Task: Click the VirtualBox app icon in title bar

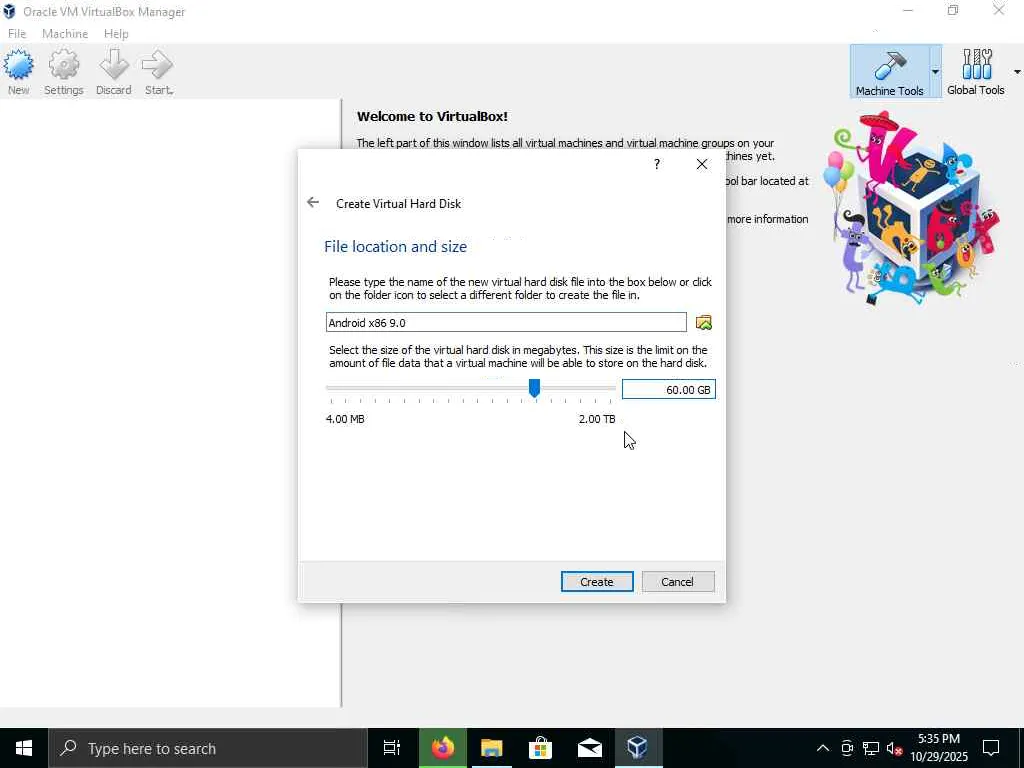Action: pos(9,11)
